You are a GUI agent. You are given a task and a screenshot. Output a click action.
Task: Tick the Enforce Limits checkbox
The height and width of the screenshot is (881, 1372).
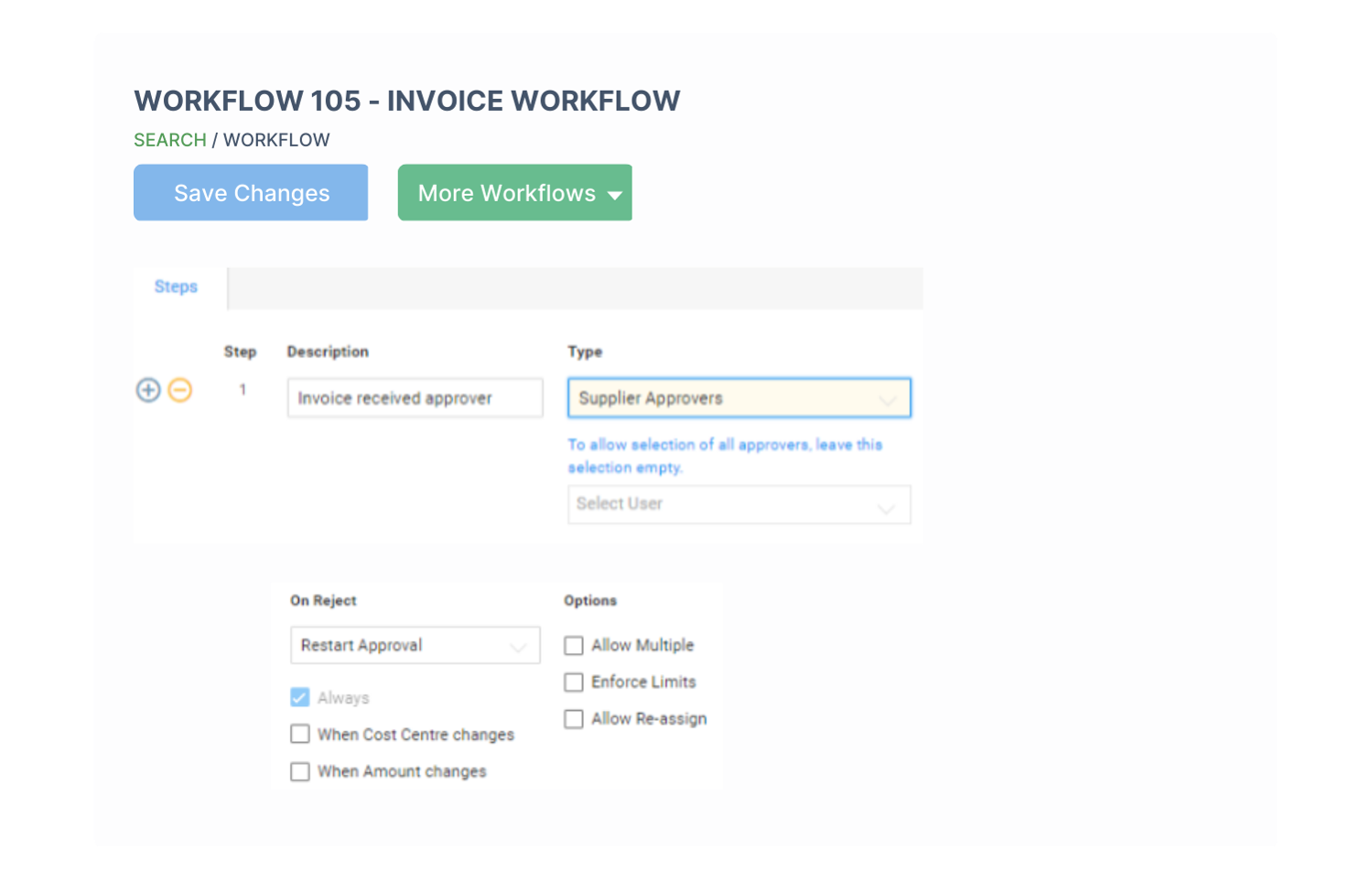point(574,682)
